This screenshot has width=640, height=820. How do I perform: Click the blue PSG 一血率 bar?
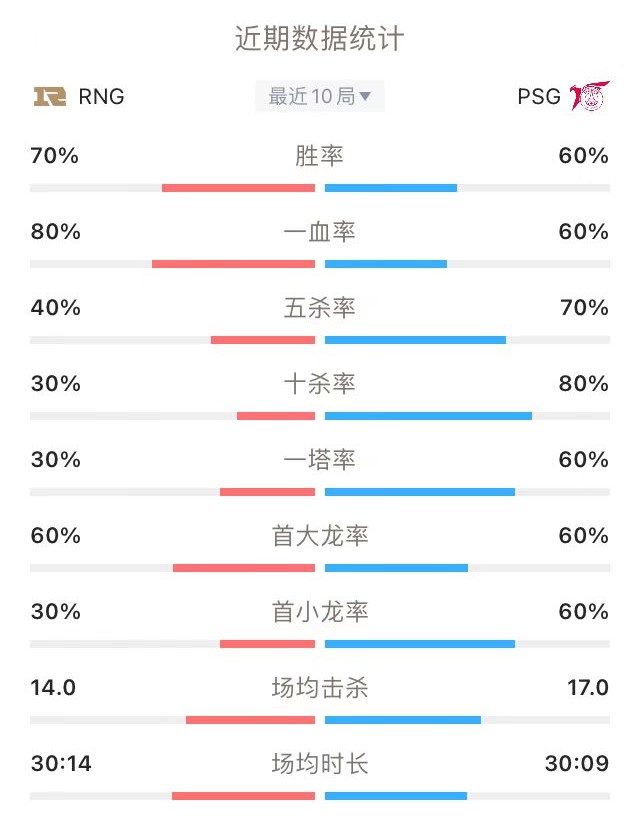(386, 264)
